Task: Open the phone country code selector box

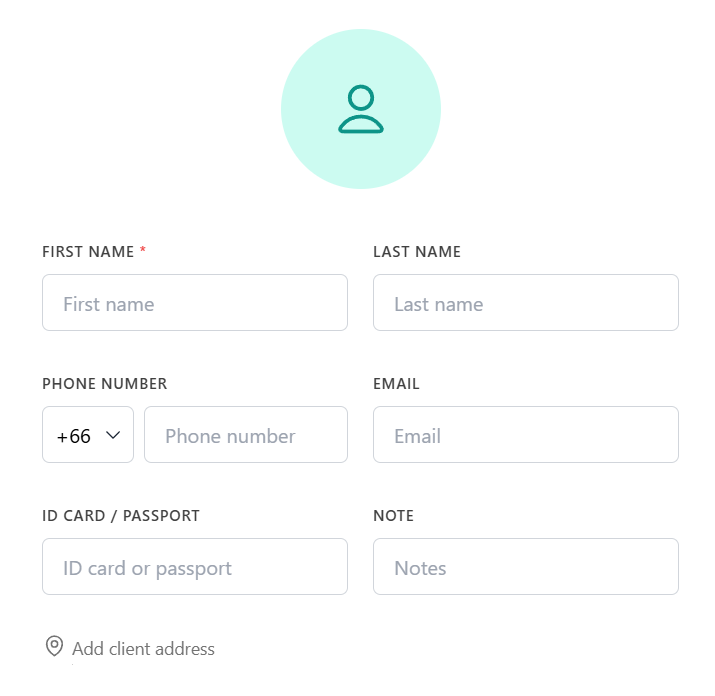Action: [88, 435]
